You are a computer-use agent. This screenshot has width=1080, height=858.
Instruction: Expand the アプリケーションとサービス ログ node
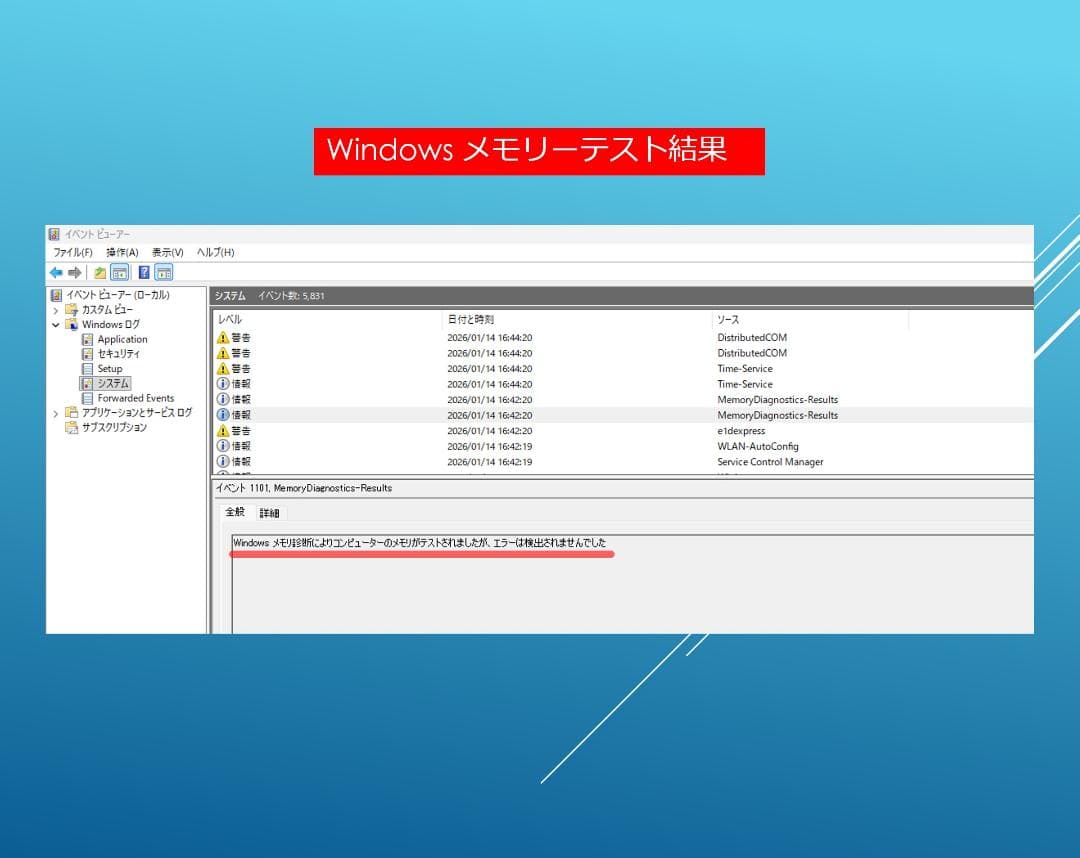click(x=56, y=412)
